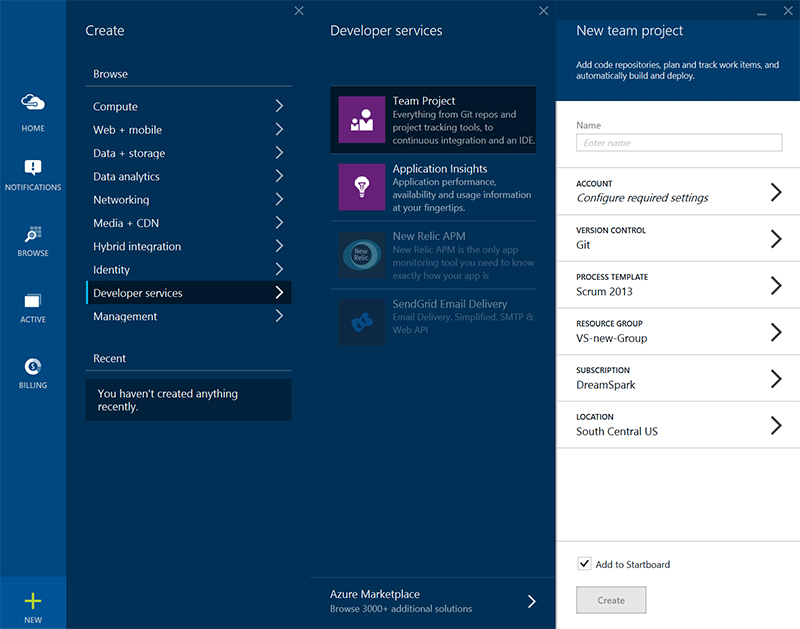
Task: Configure the Account required settings
Action: tap(678, 191)
